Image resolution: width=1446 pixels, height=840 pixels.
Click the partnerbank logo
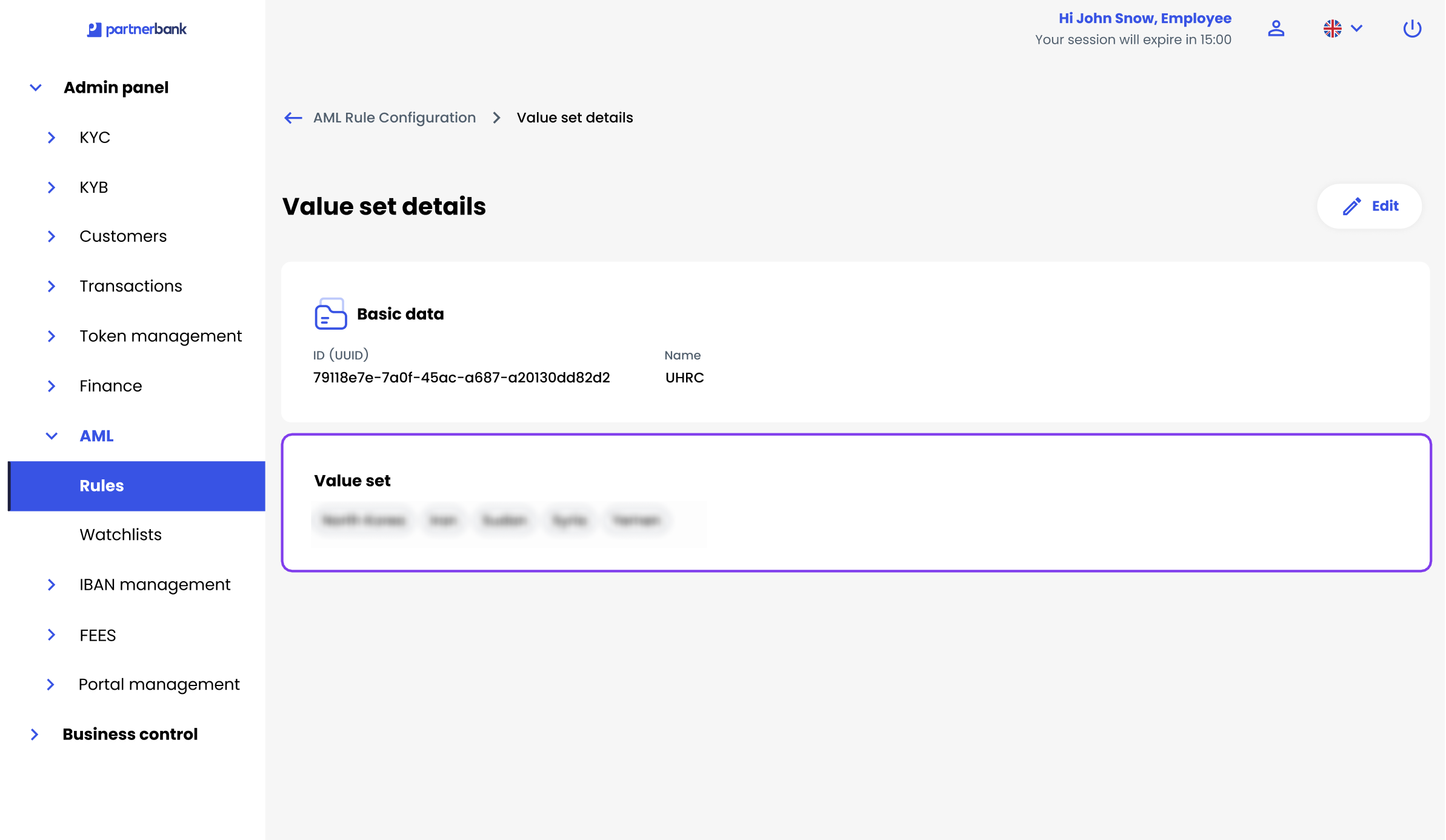tap(137, 29)
